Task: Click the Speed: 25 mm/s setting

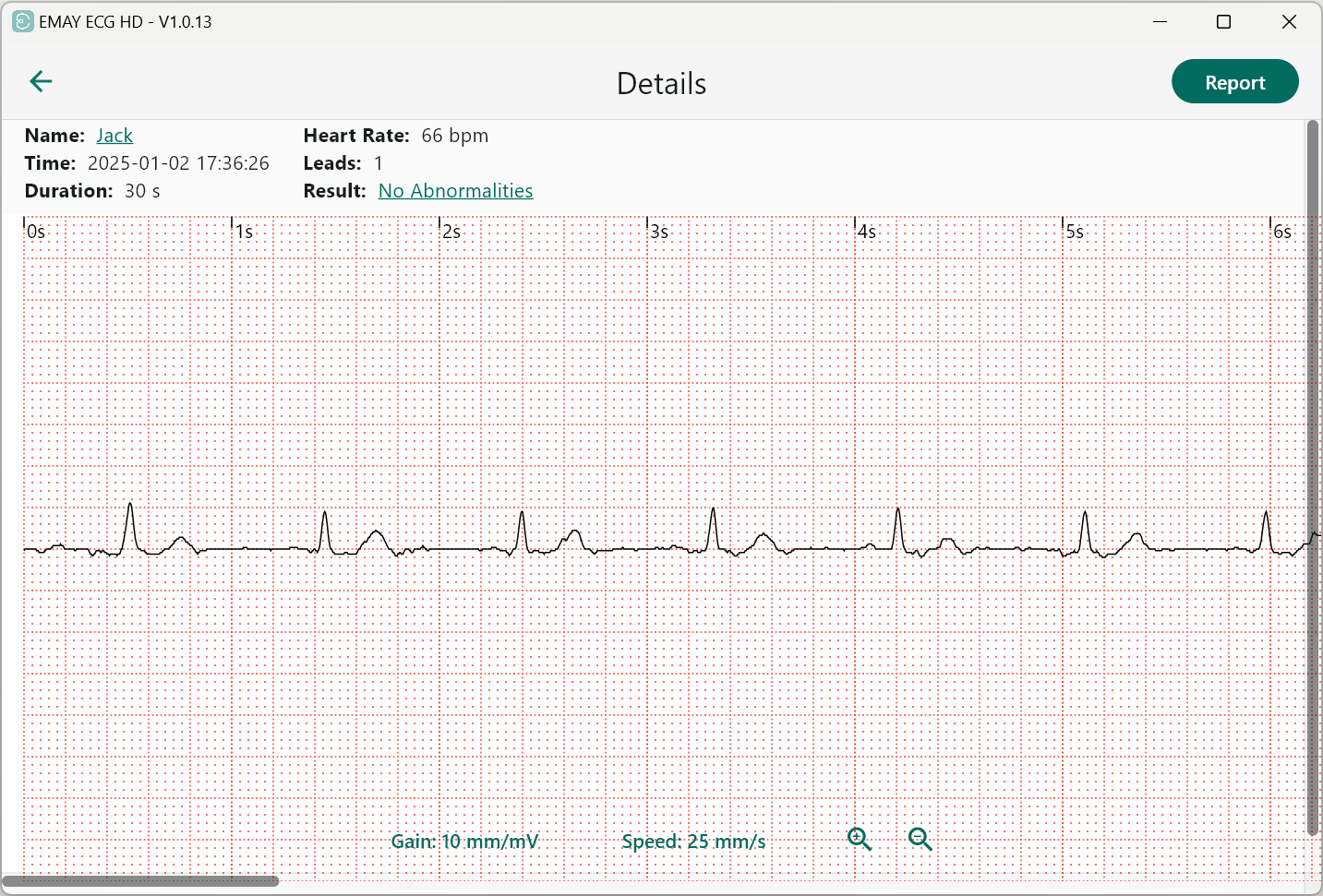Action: 693,841
